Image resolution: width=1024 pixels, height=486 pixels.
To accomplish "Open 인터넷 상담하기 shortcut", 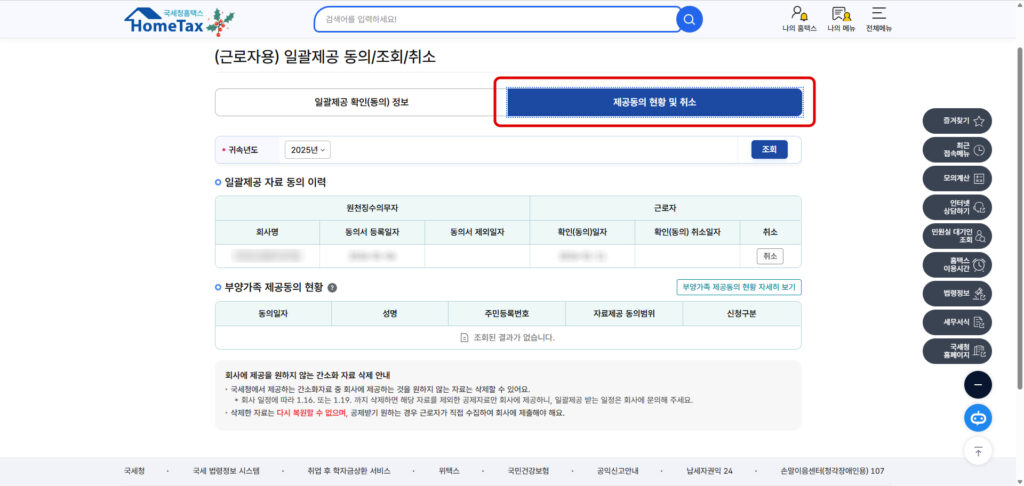I will 956,207.
